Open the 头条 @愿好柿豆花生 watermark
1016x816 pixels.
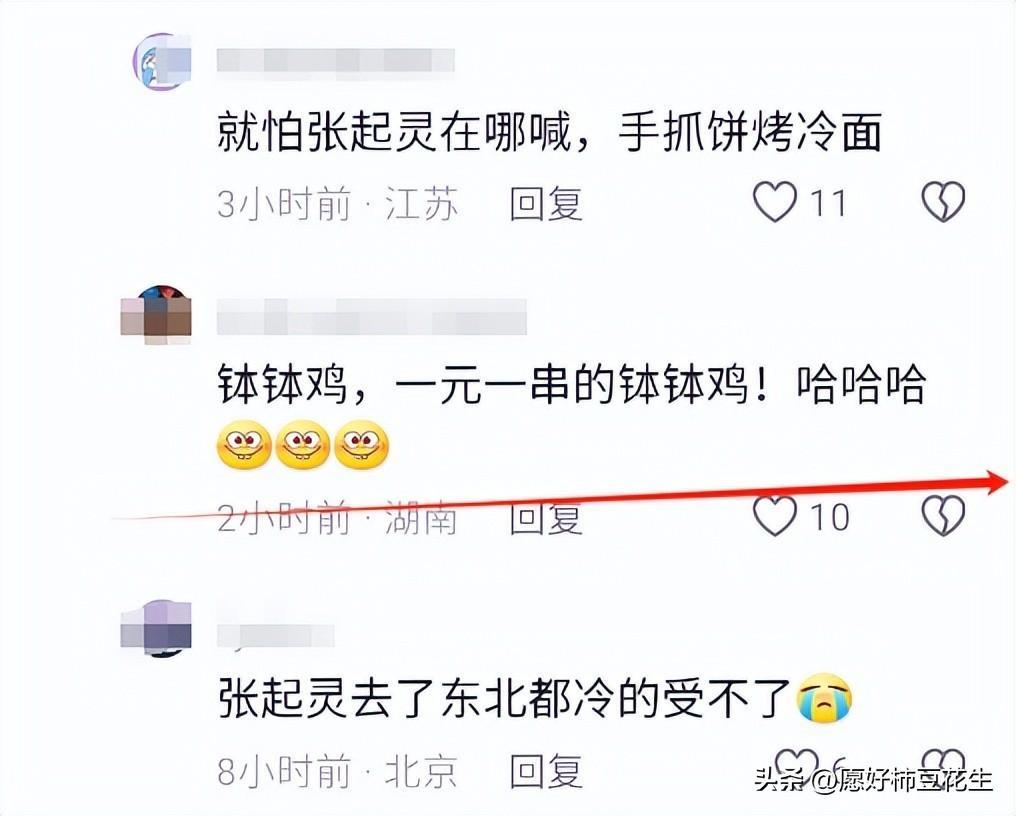tap(873, 780)
